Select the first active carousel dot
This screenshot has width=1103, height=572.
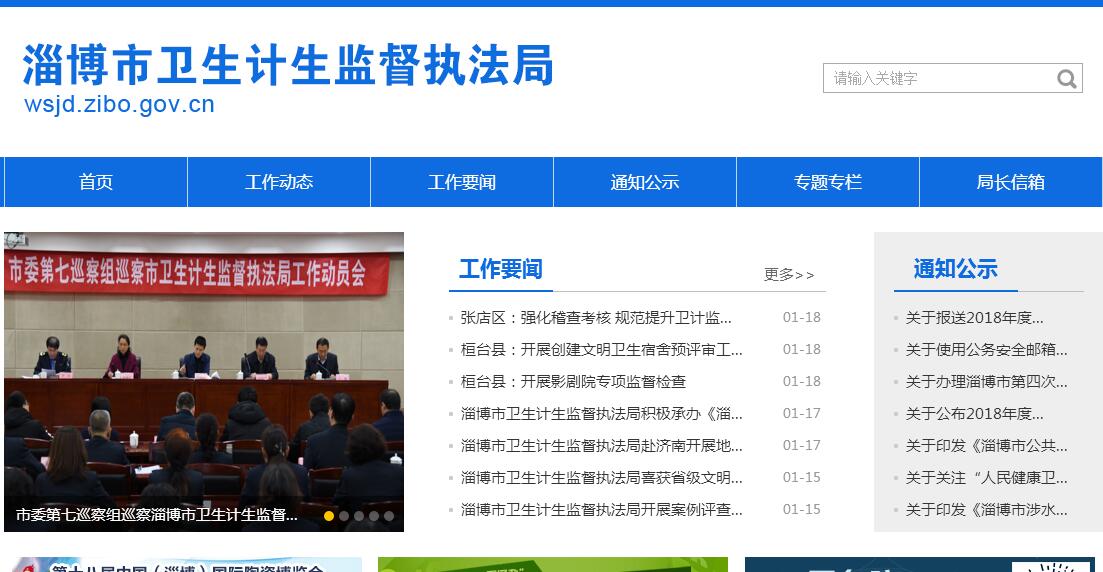[329, 516]
